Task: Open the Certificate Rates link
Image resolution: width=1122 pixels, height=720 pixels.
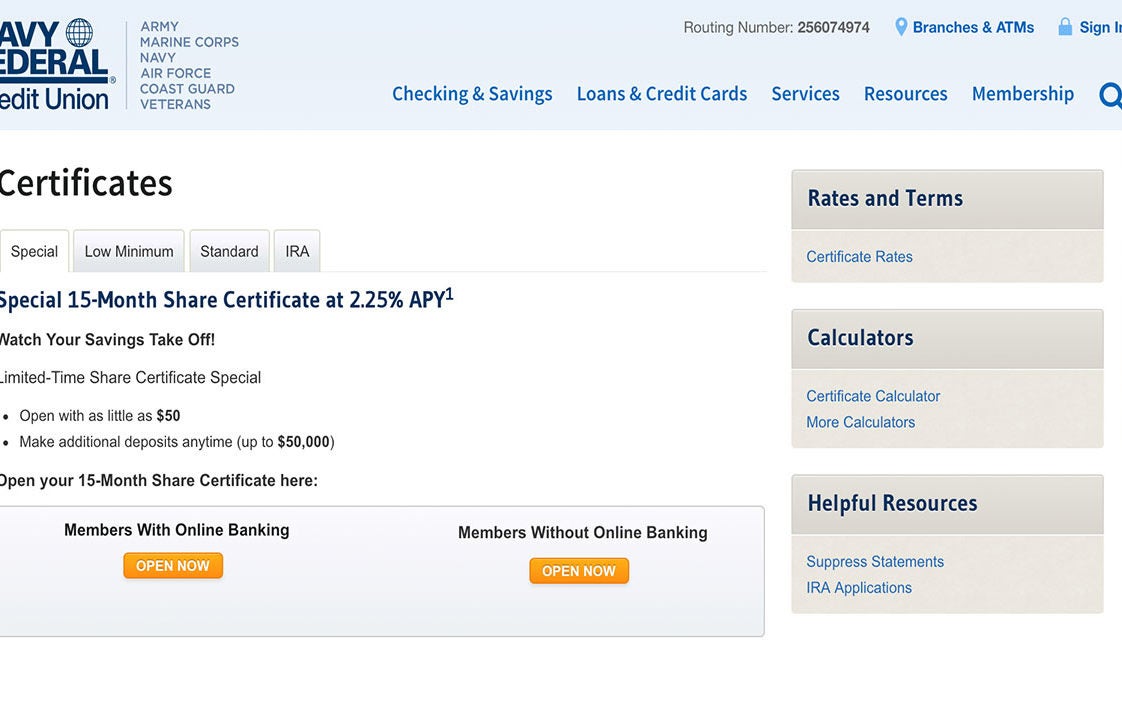Action: coord(859,257)
